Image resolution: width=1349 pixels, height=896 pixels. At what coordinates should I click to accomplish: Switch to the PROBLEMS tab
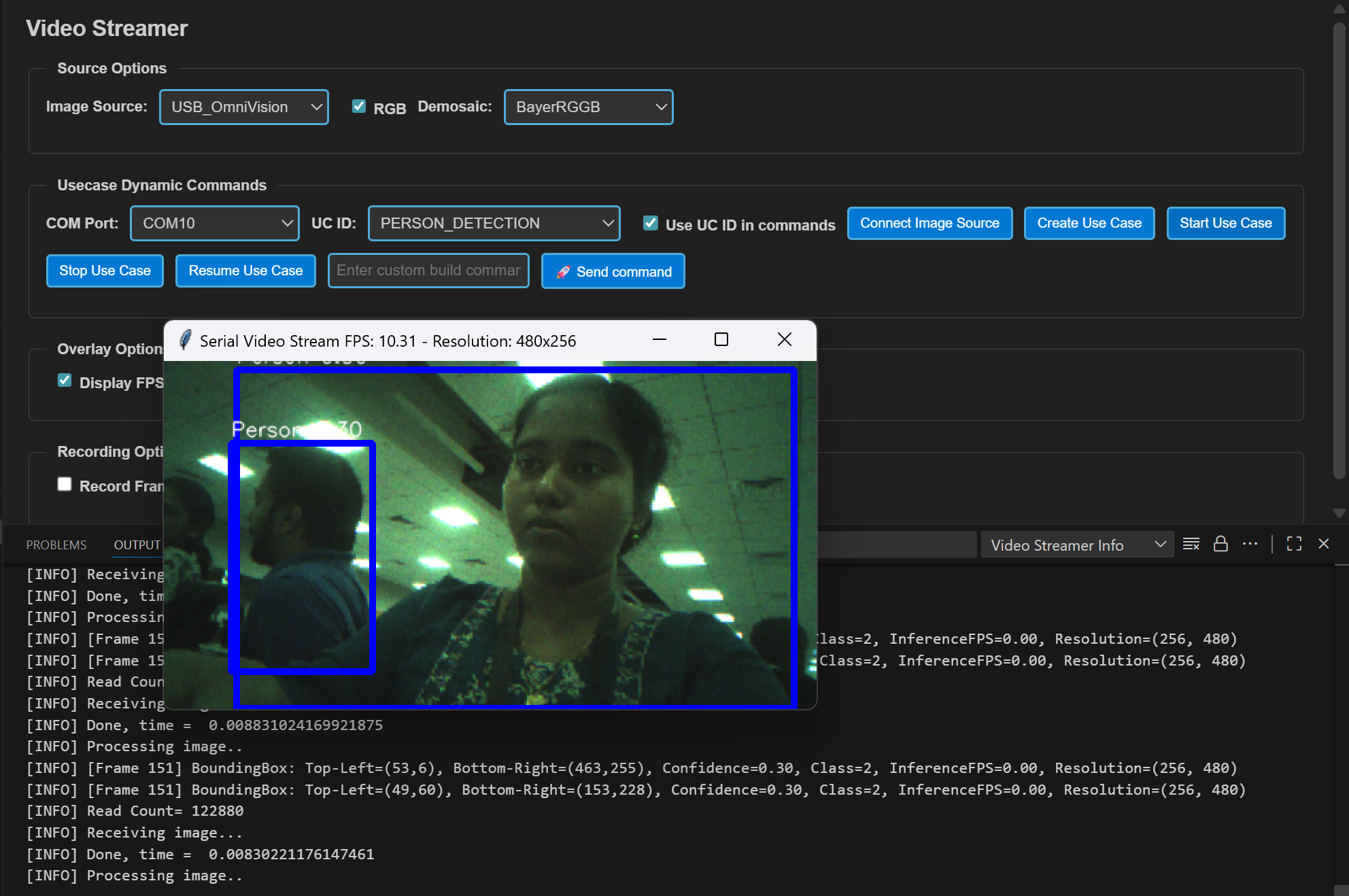click(56, 544)
